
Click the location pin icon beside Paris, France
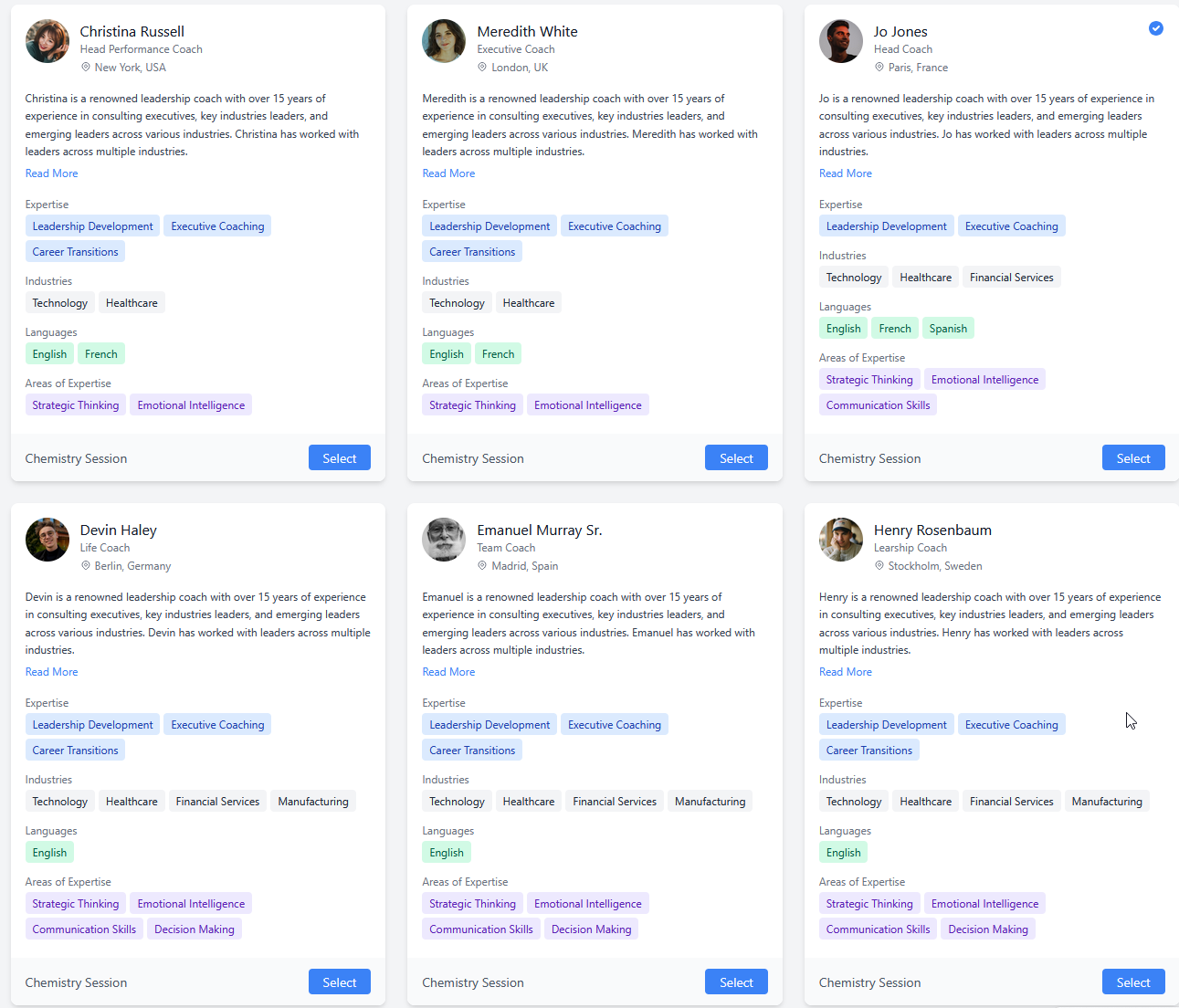click(x=879, y=68)
